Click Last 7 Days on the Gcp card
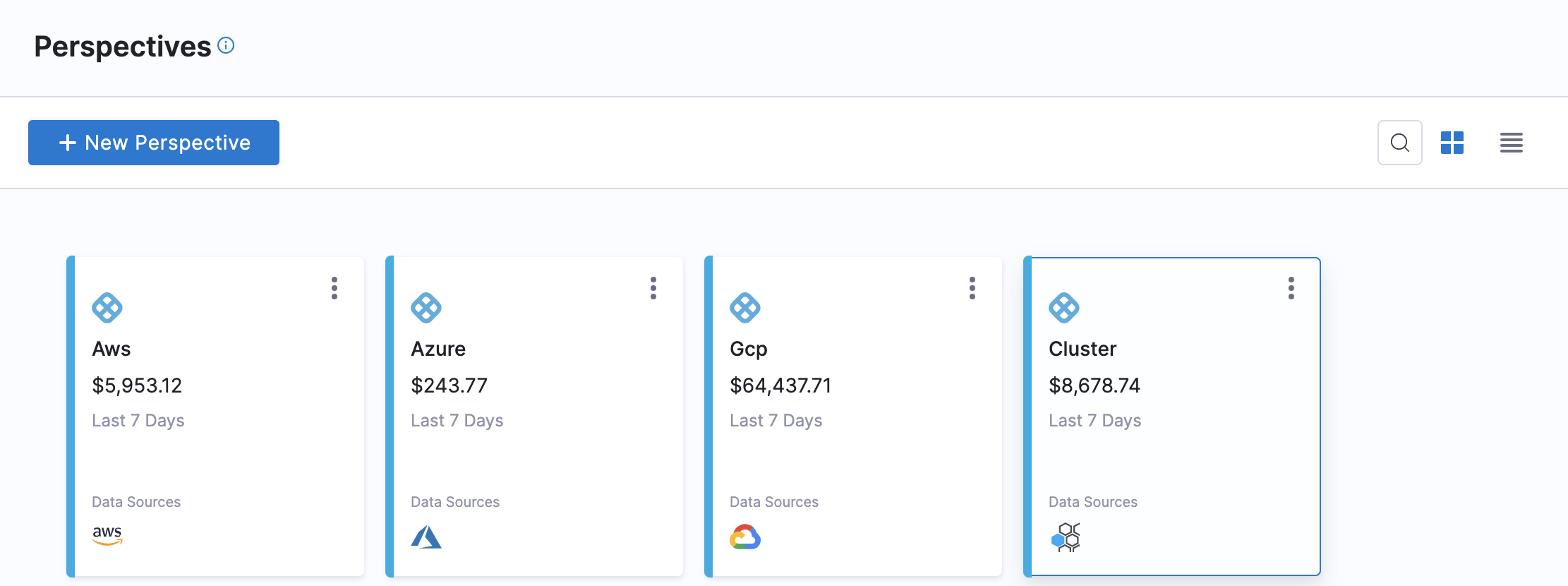 (776, 421)
